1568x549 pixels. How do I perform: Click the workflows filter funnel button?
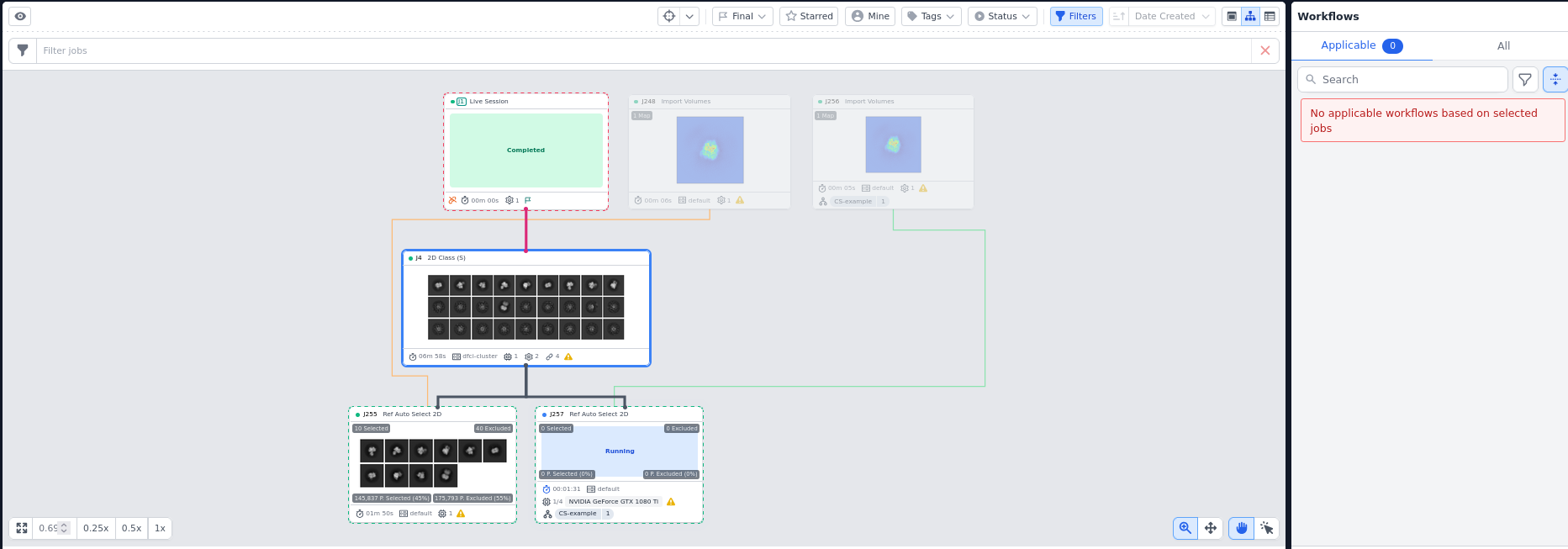pos(1525,79)
